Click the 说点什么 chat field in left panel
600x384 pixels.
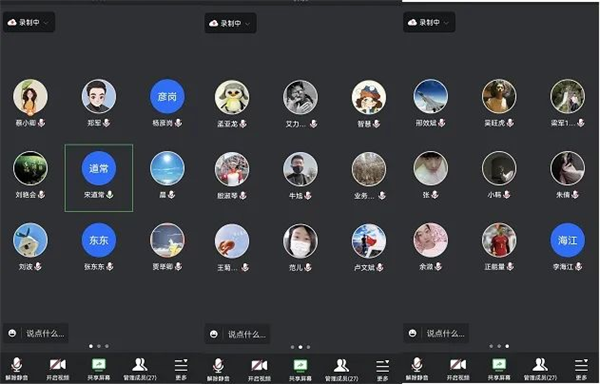[45, 333]
